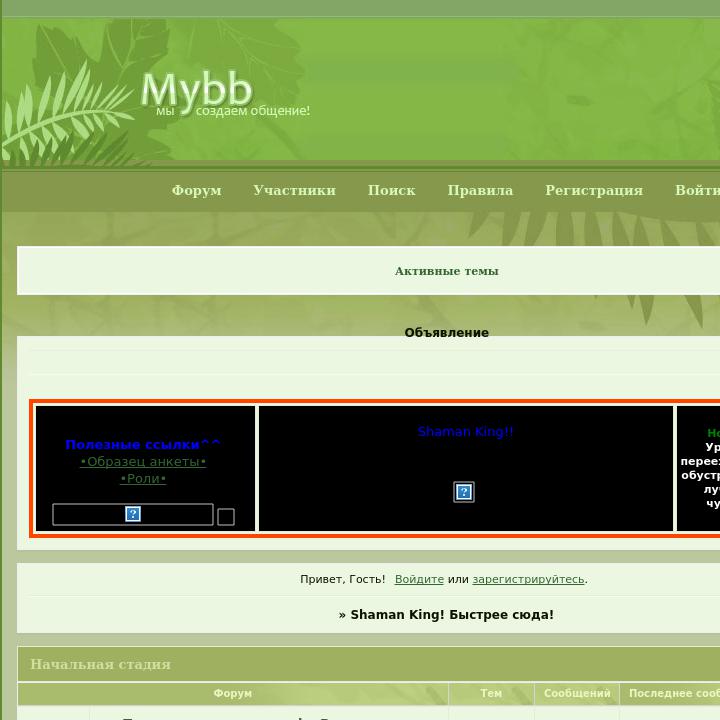Open the Регистрация menu item
Screen dimensions: 720x720
point(594,190)
